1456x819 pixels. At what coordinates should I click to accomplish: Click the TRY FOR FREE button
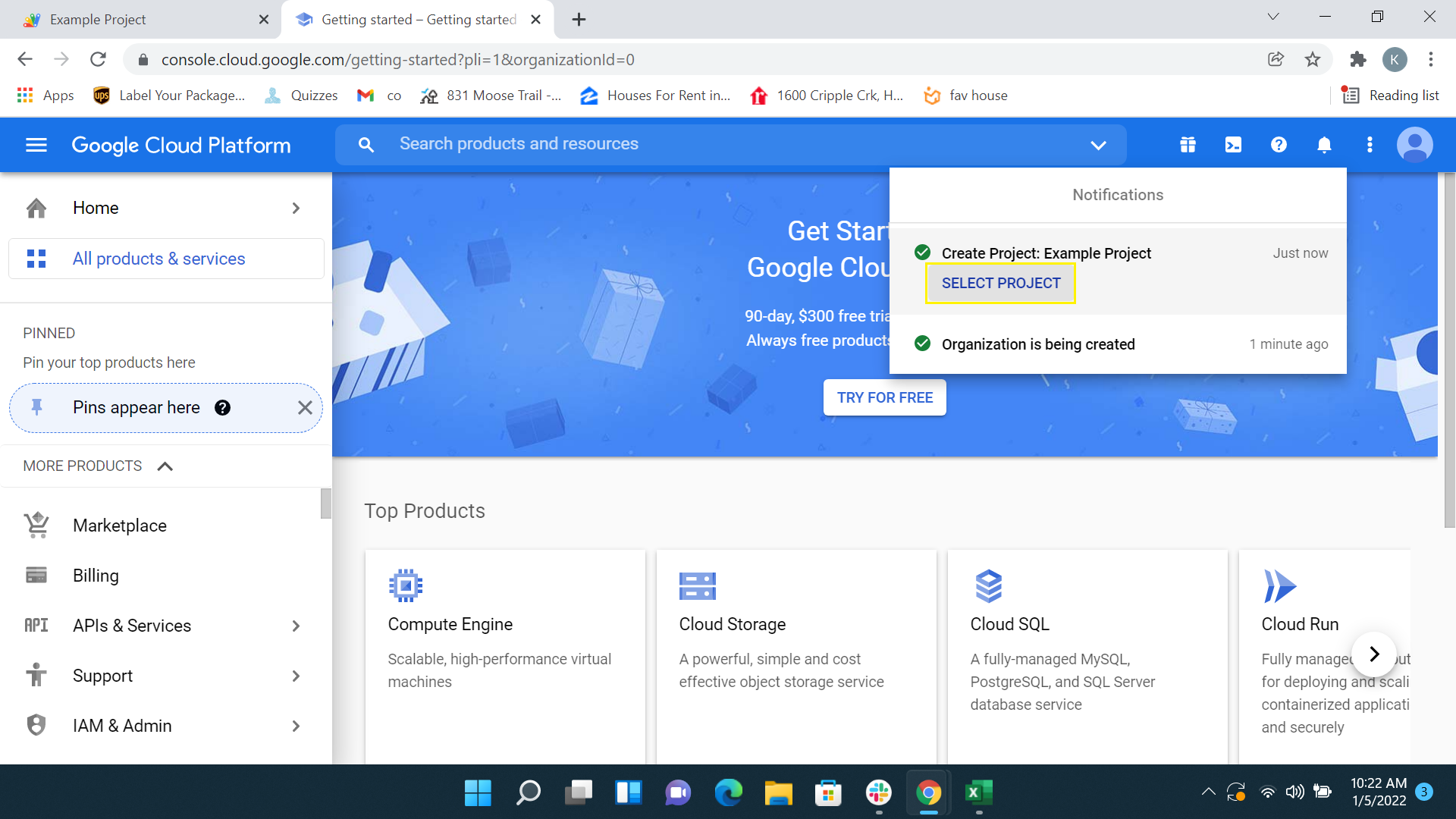[x=885, y=397]
